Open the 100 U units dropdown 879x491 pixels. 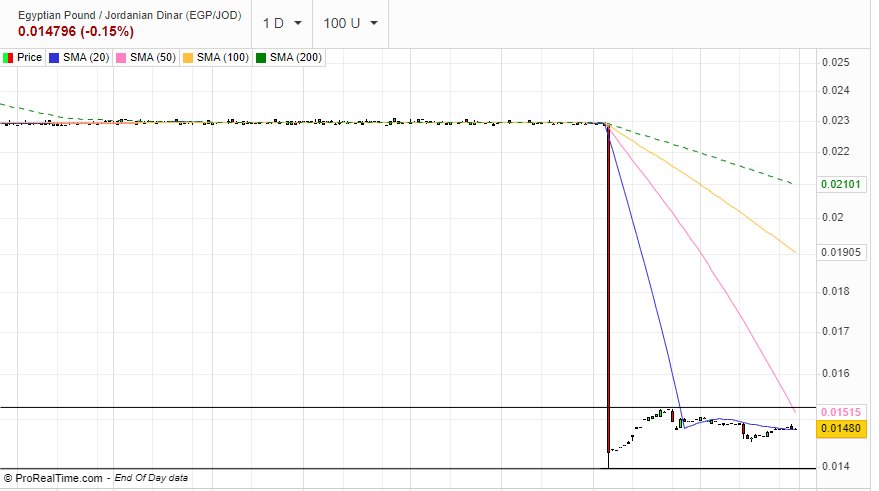point(350,24)
